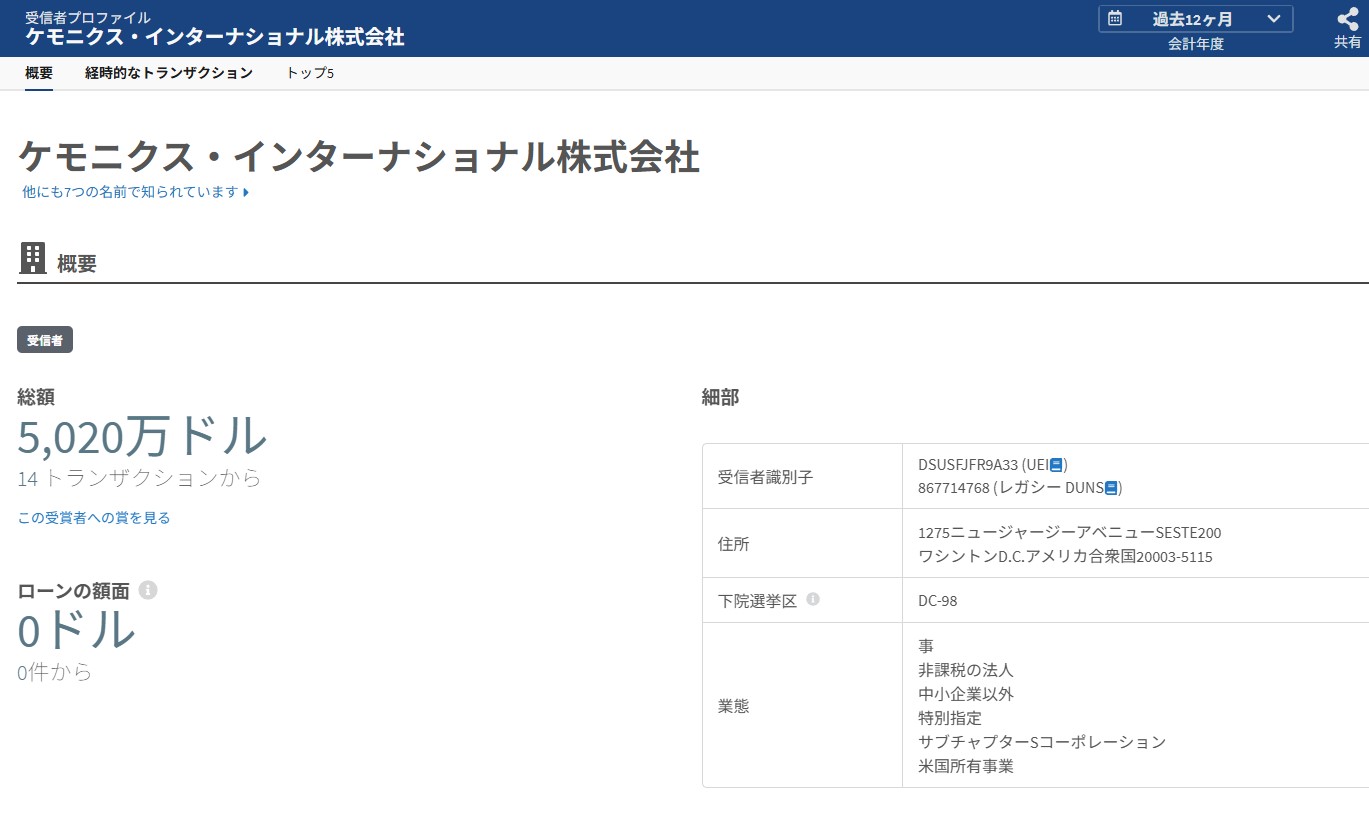Select the 概要 tab
Viewport: 1369px width, 837px height.
[39, 73]
